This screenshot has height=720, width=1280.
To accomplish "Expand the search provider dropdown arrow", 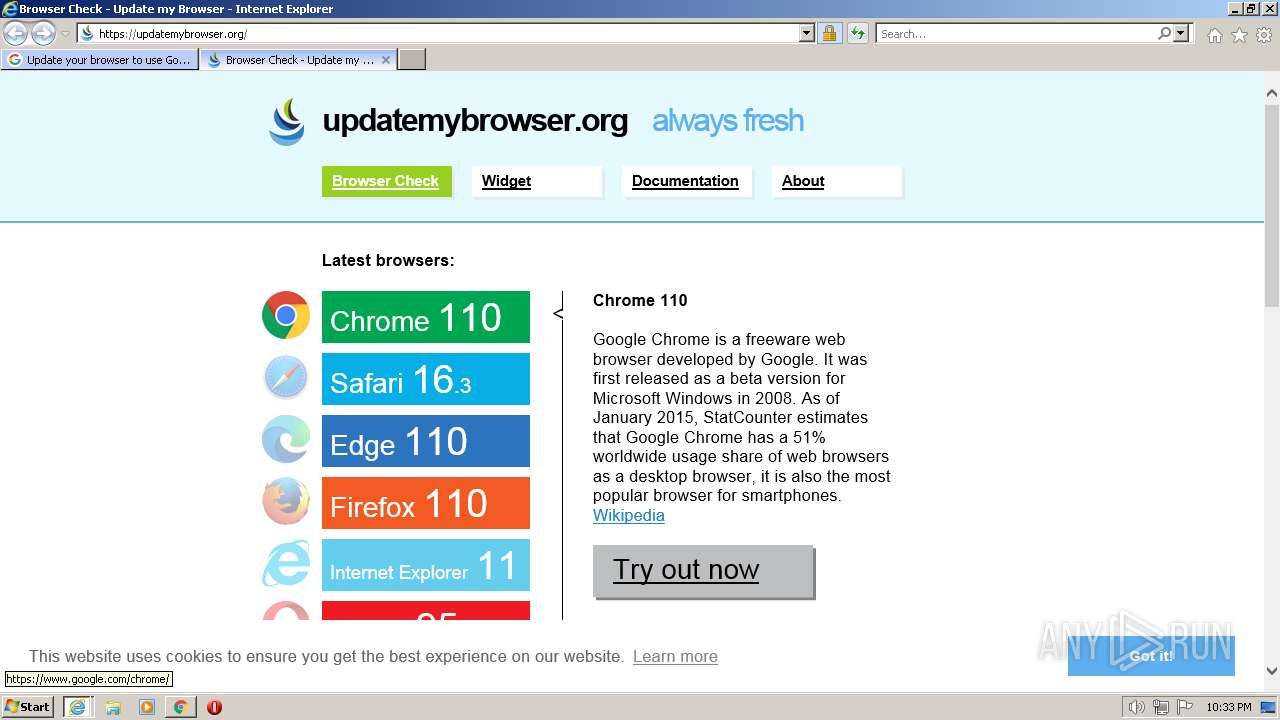I will (1182, 34).
